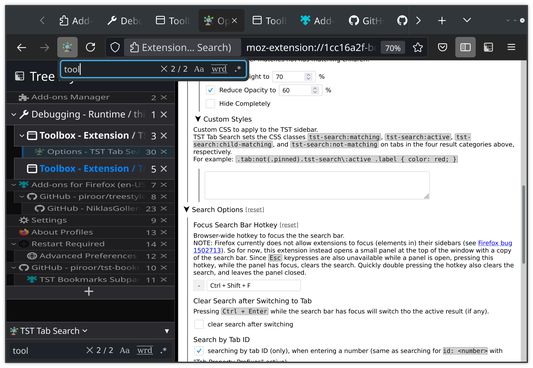Click the Custom Styles CSS textarea
533x368 pixels.
(317, 185)
